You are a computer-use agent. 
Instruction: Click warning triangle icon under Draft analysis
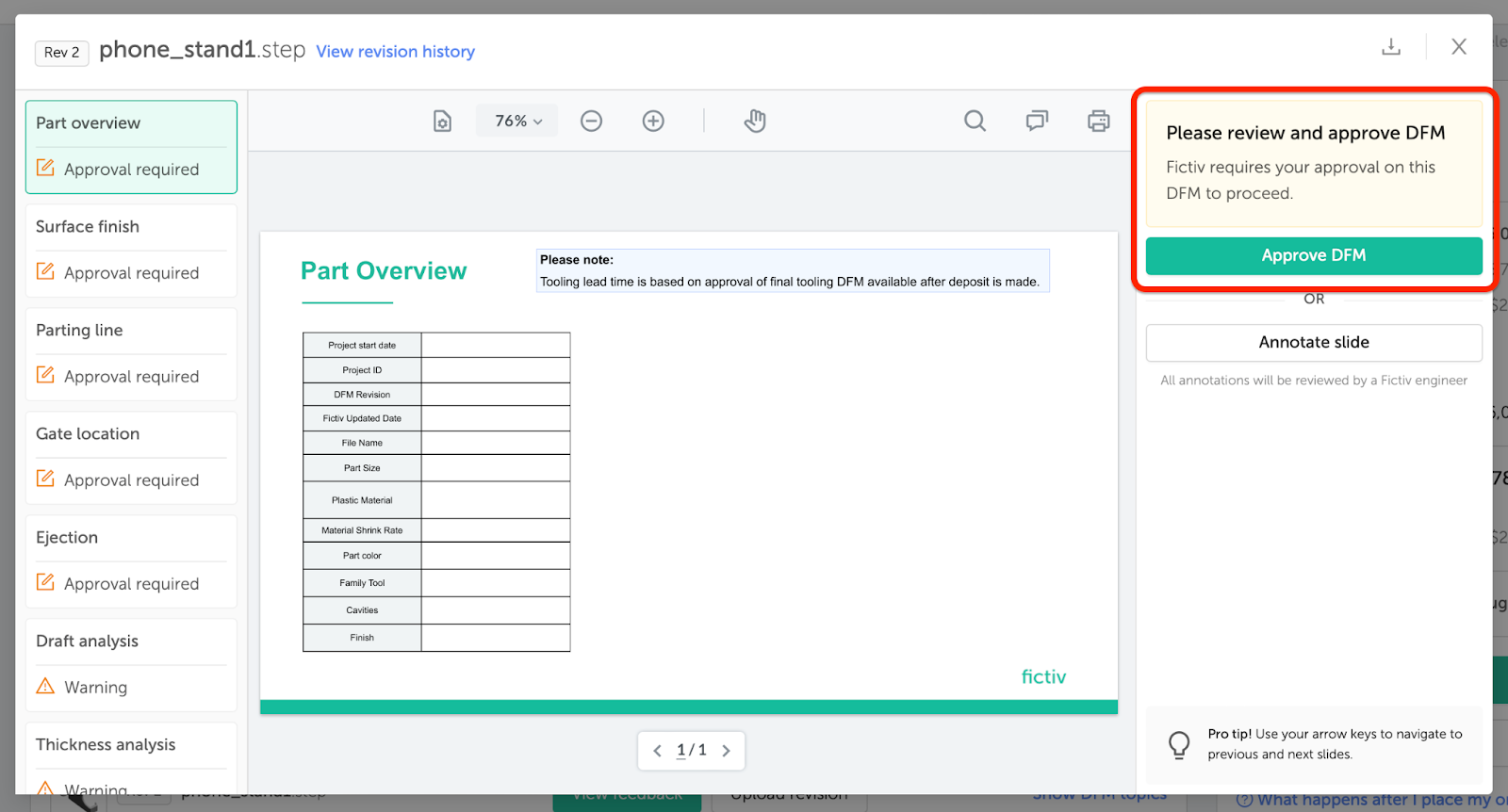pyautogui.click(x=45, y=686)
